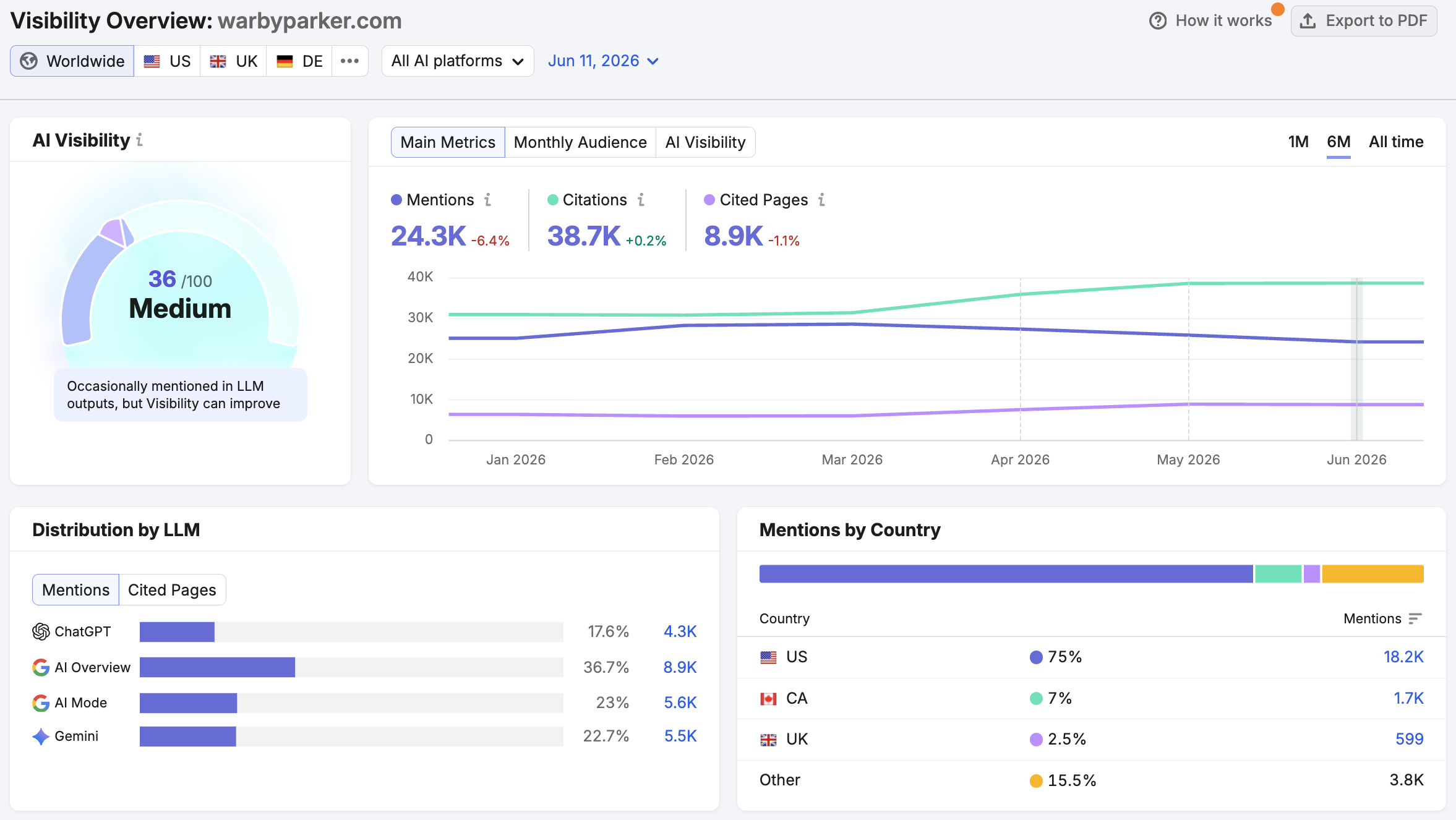Screen dimensions: 1456x820
Task: Open the 4.3K ChatGPT mentions link
Action: point(680,631)
